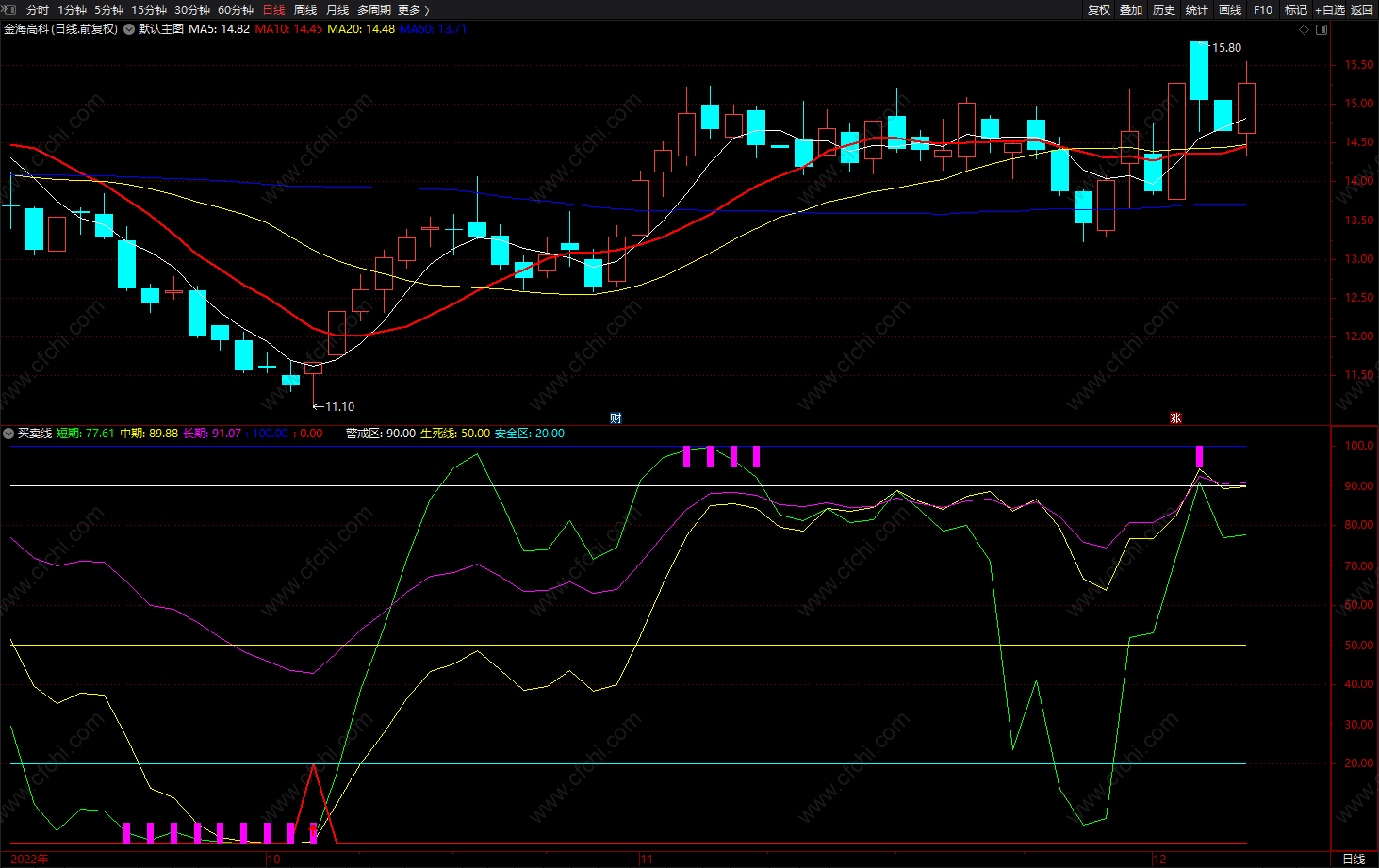Click the 15.50 price axis label
The height and width of the screenshot is (868, 1379).
1359,65
